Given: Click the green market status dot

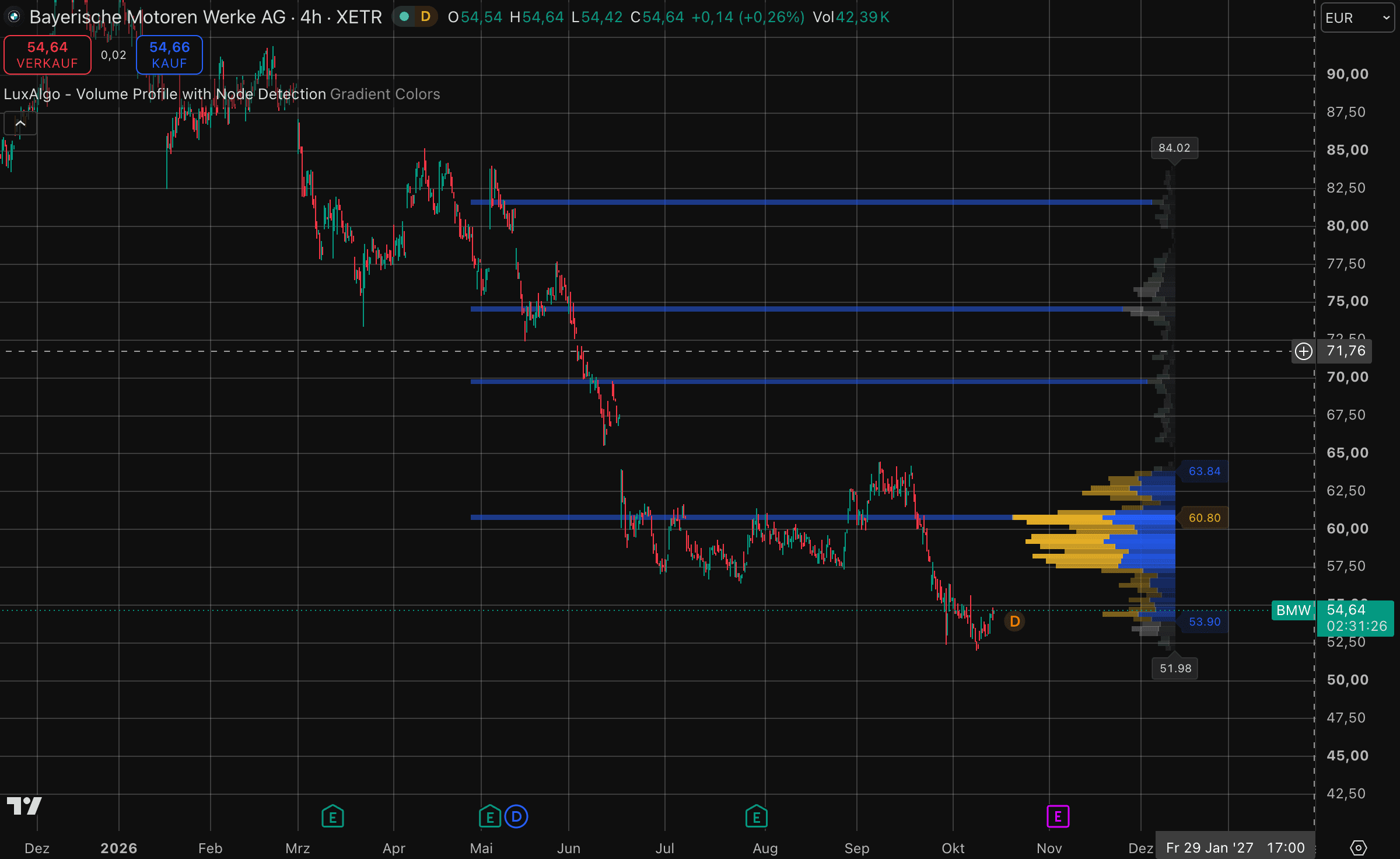Looking at the screenshot, I should point(404,16).
